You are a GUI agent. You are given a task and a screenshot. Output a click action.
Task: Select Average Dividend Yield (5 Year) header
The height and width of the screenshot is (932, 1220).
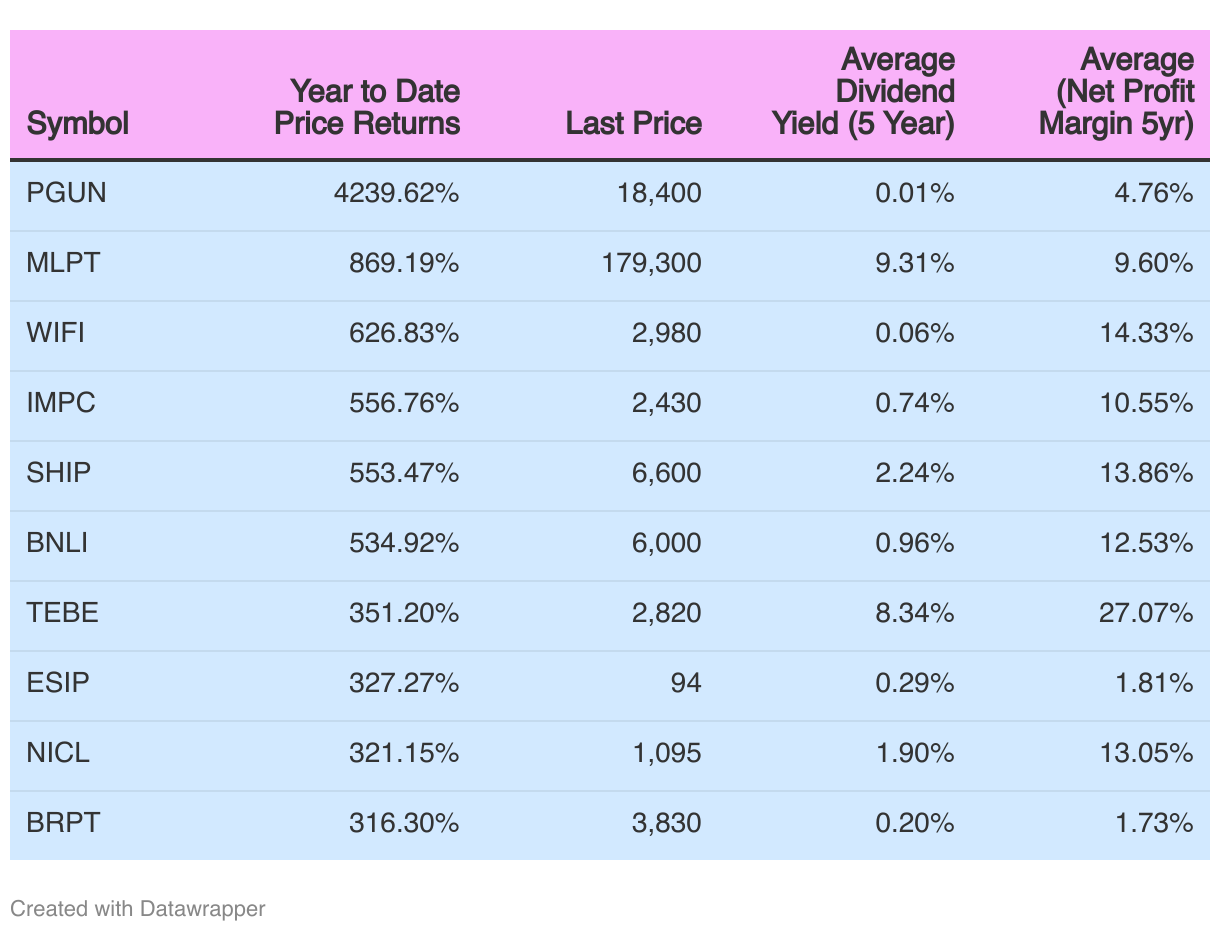click(x=863, y=92)
